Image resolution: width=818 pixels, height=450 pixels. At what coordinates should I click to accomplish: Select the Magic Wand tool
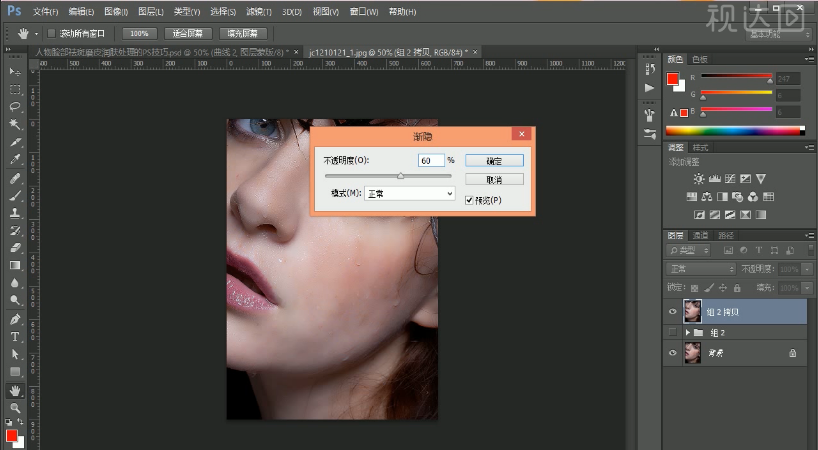(15, 124)
